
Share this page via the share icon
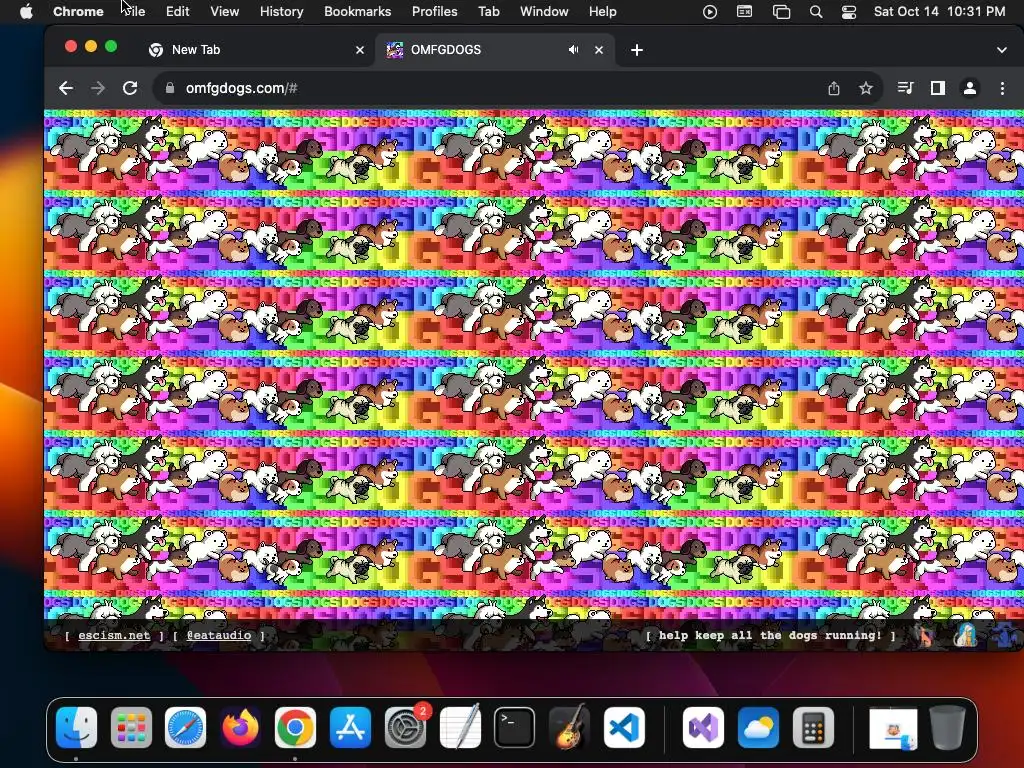(834, 88)
